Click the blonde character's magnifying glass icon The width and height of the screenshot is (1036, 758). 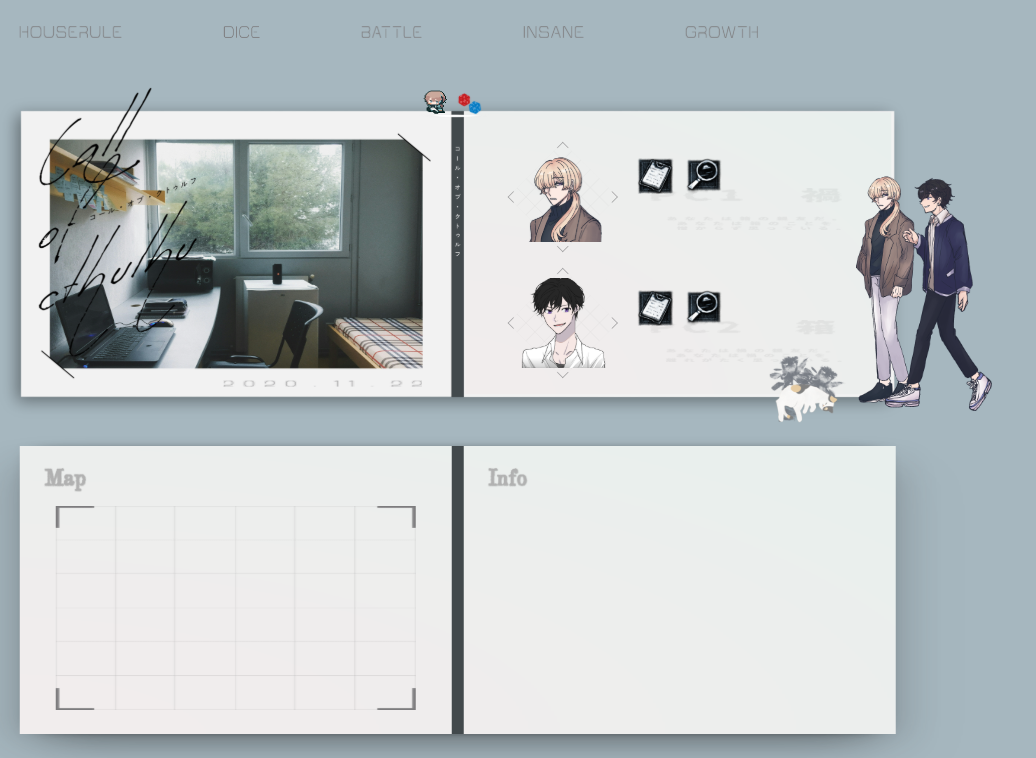click(704, 175)
